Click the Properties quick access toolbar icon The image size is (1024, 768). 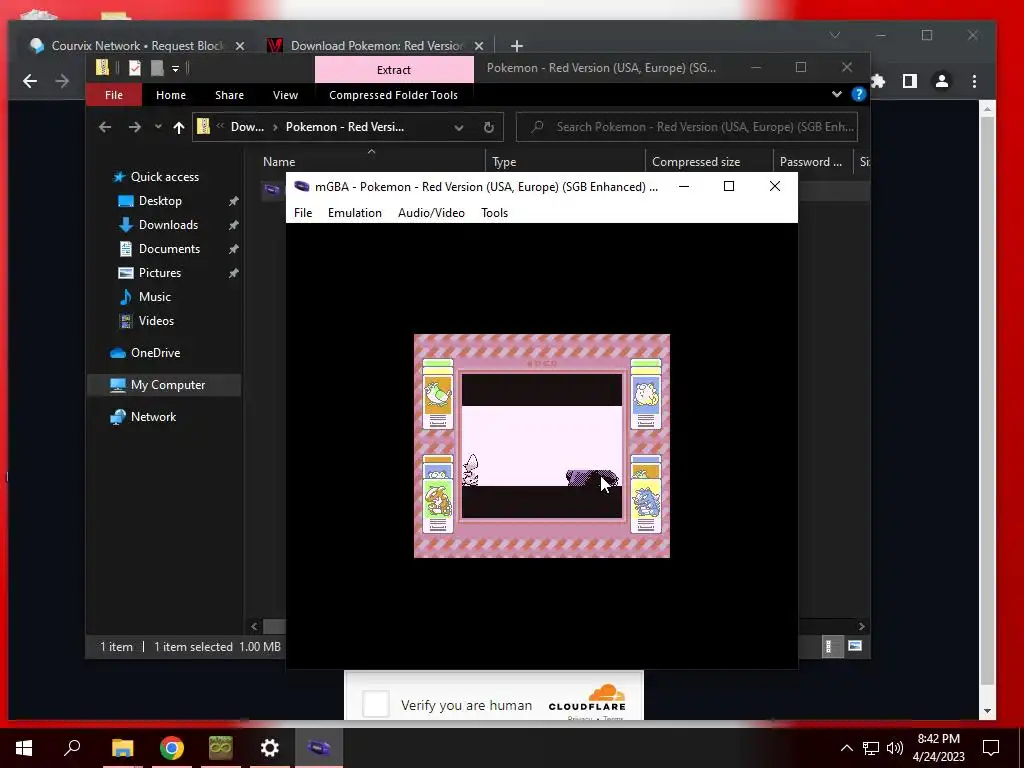coord(135,68)
